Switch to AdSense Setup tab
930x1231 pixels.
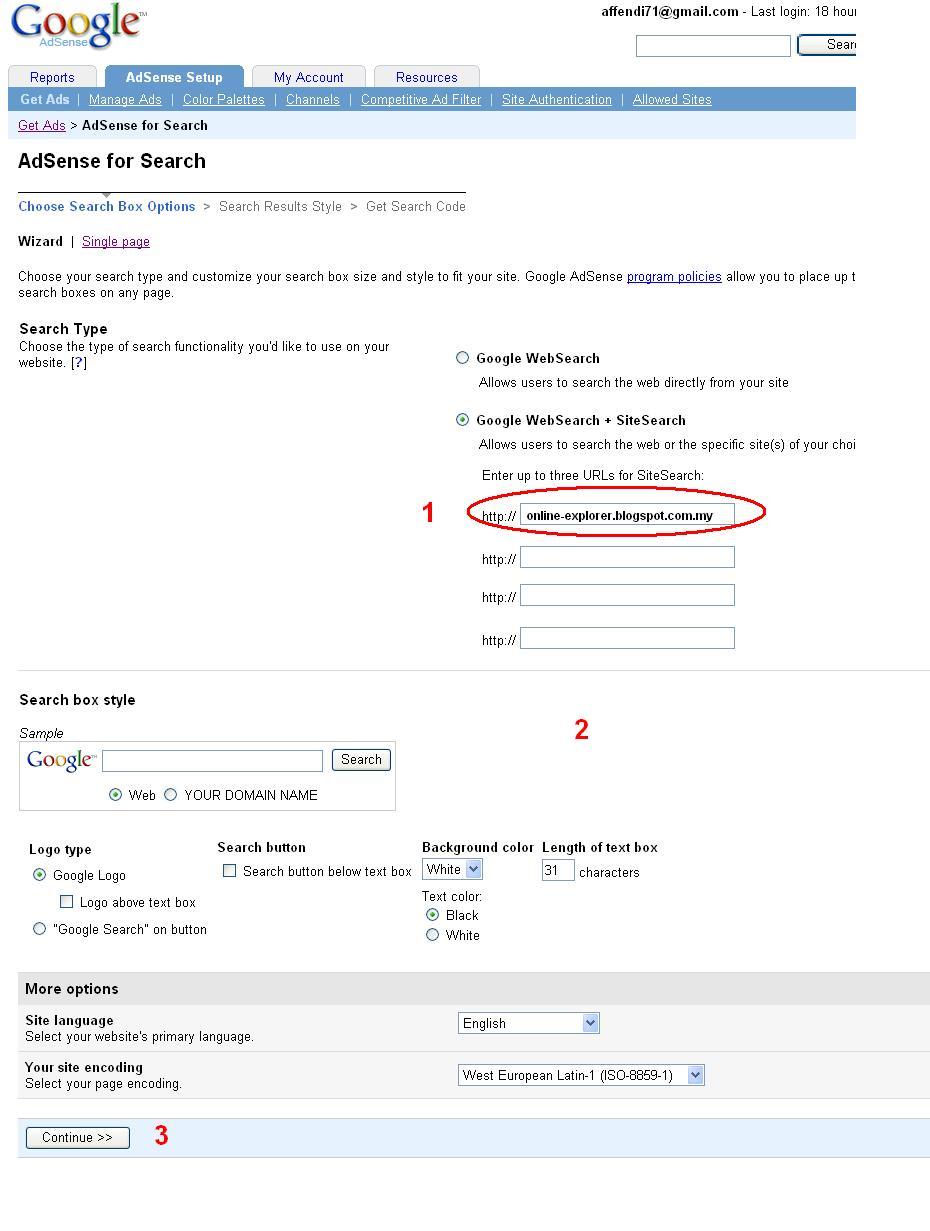[x=174, y=77]
